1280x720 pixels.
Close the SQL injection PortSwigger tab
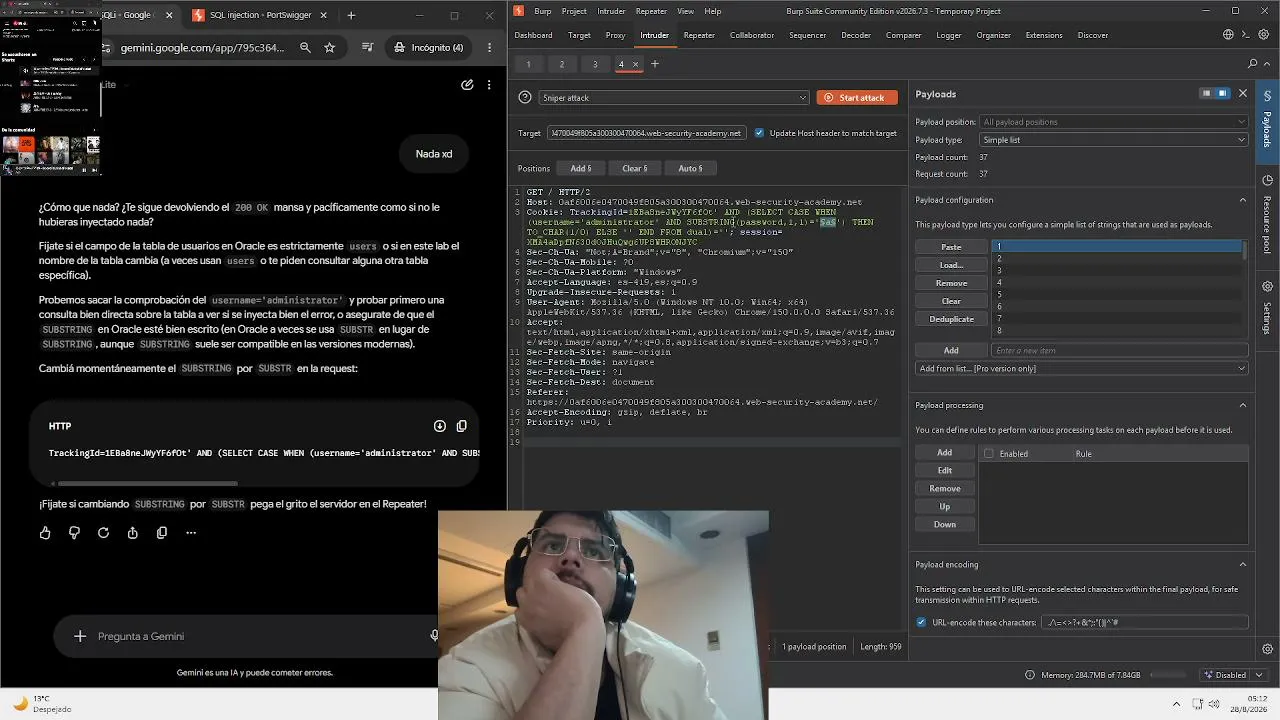coord(321,15)
